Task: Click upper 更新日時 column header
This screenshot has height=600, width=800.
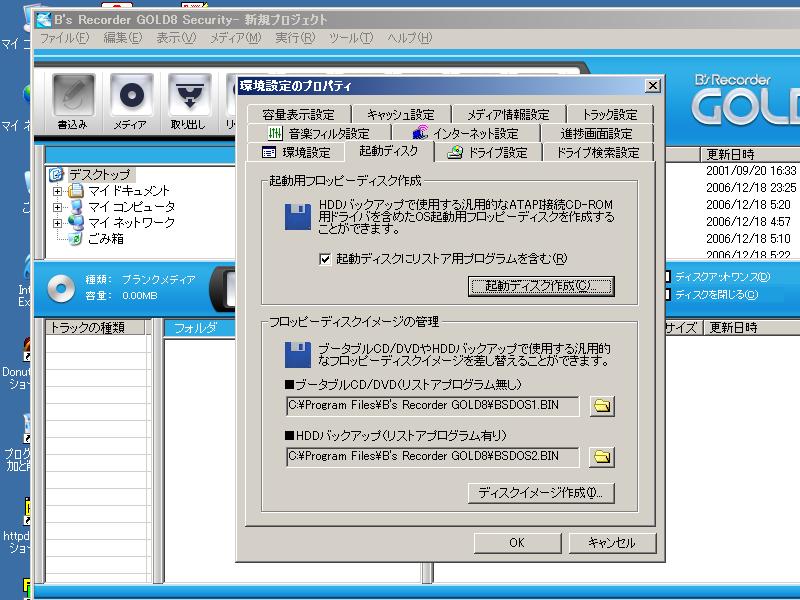Action: [x=750, y=155]
